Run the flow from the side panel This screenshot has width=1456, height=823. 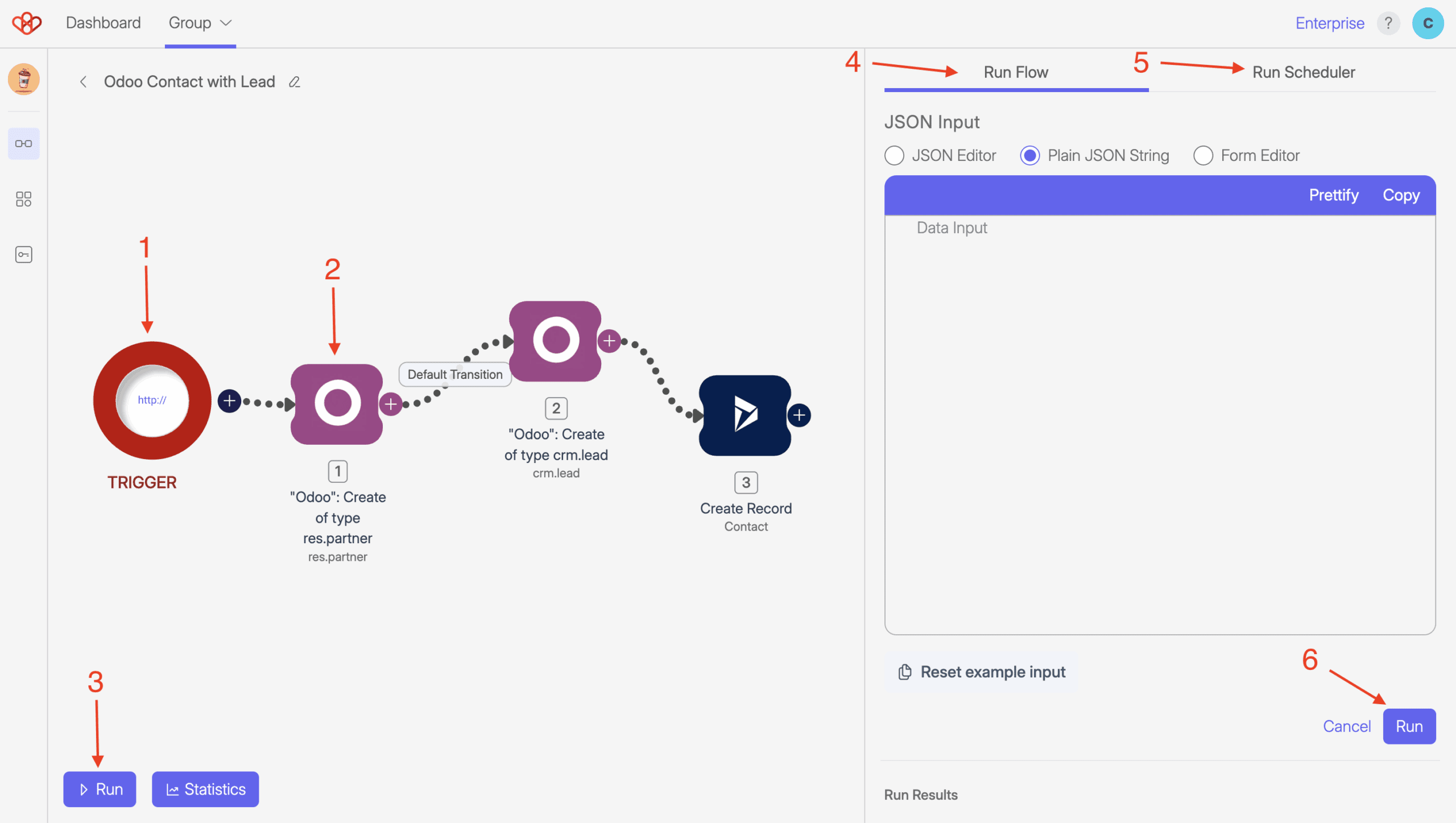(x=1409, y=726)
